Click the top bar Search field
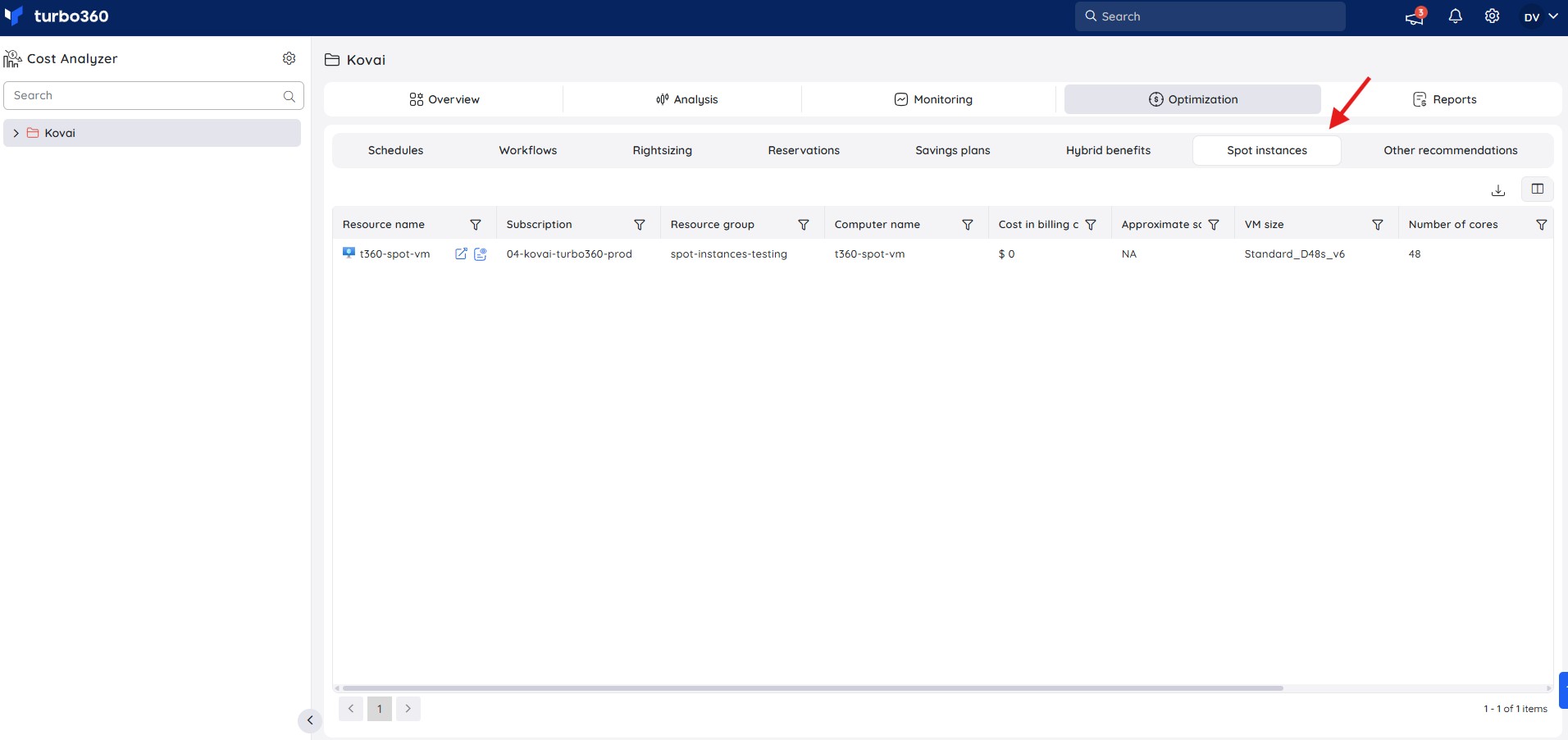Screen dimensions: 1568x740 pyautogui.click(x=1210, y=16)
